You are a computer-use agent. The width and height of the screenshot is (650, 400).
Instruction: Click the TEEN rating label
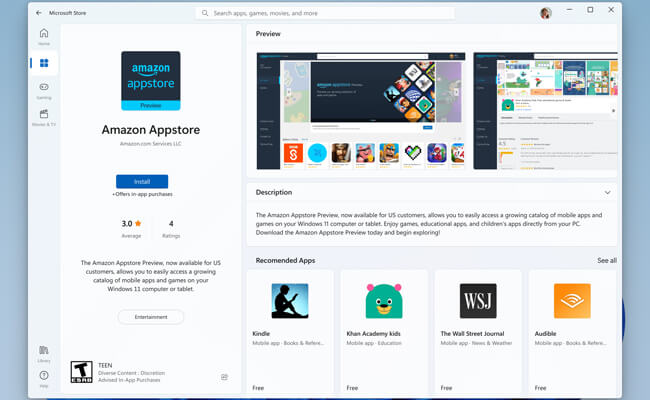coord(105,365)
